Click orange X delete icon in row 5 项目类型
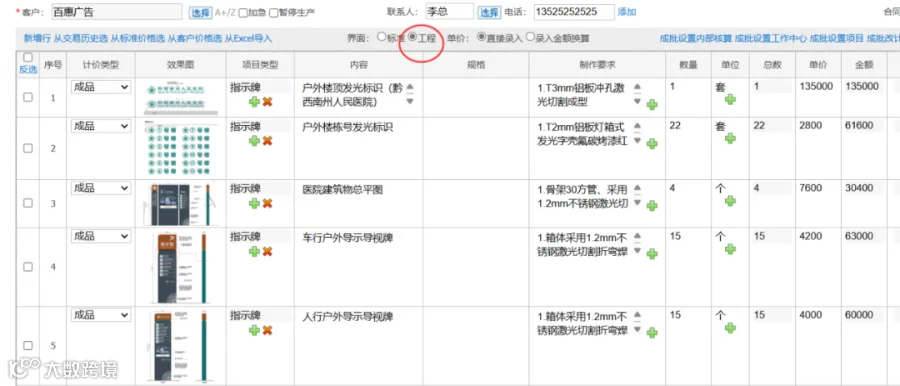The width and height of the screenshot is (900, 386). click(x=267, y=330)
